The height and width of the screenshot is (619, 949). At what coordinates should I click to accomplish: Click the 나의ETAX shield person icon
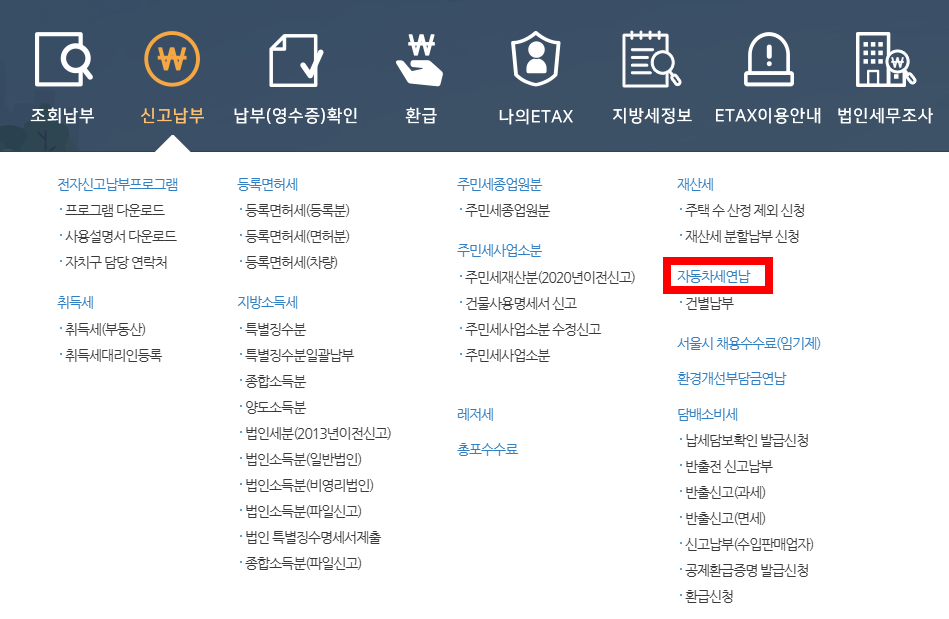pyautogui.click(x=536, y=59)
